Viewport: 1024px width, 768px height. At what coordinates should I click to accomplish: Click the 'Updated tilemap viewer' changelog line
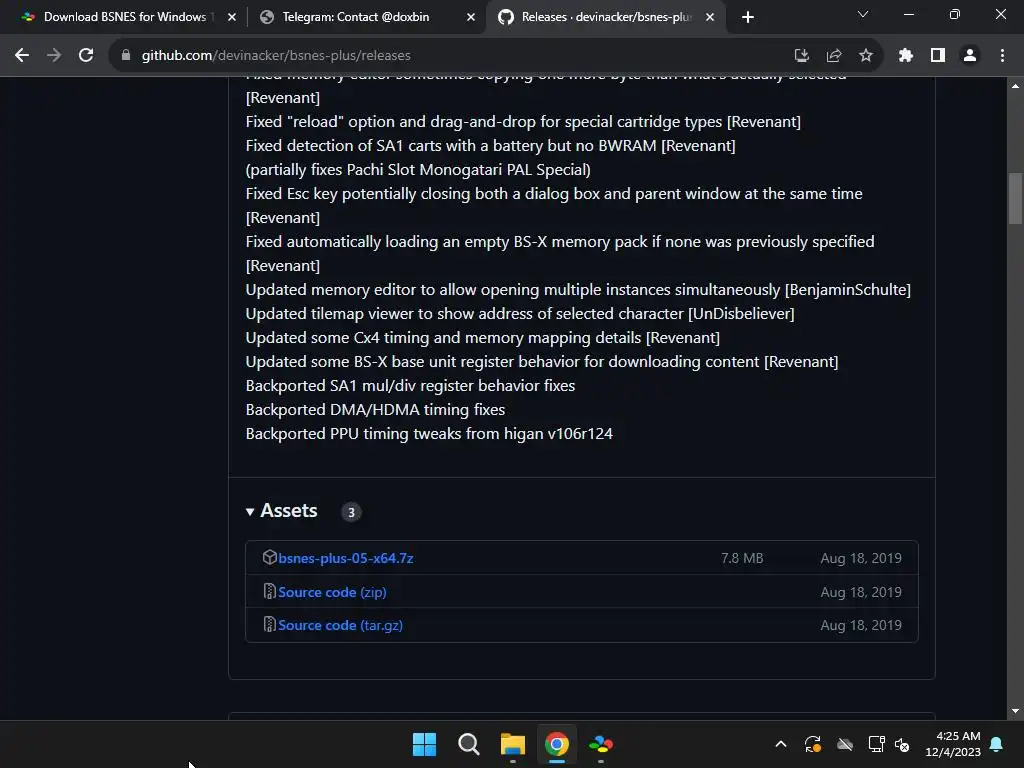pos(520,313)
